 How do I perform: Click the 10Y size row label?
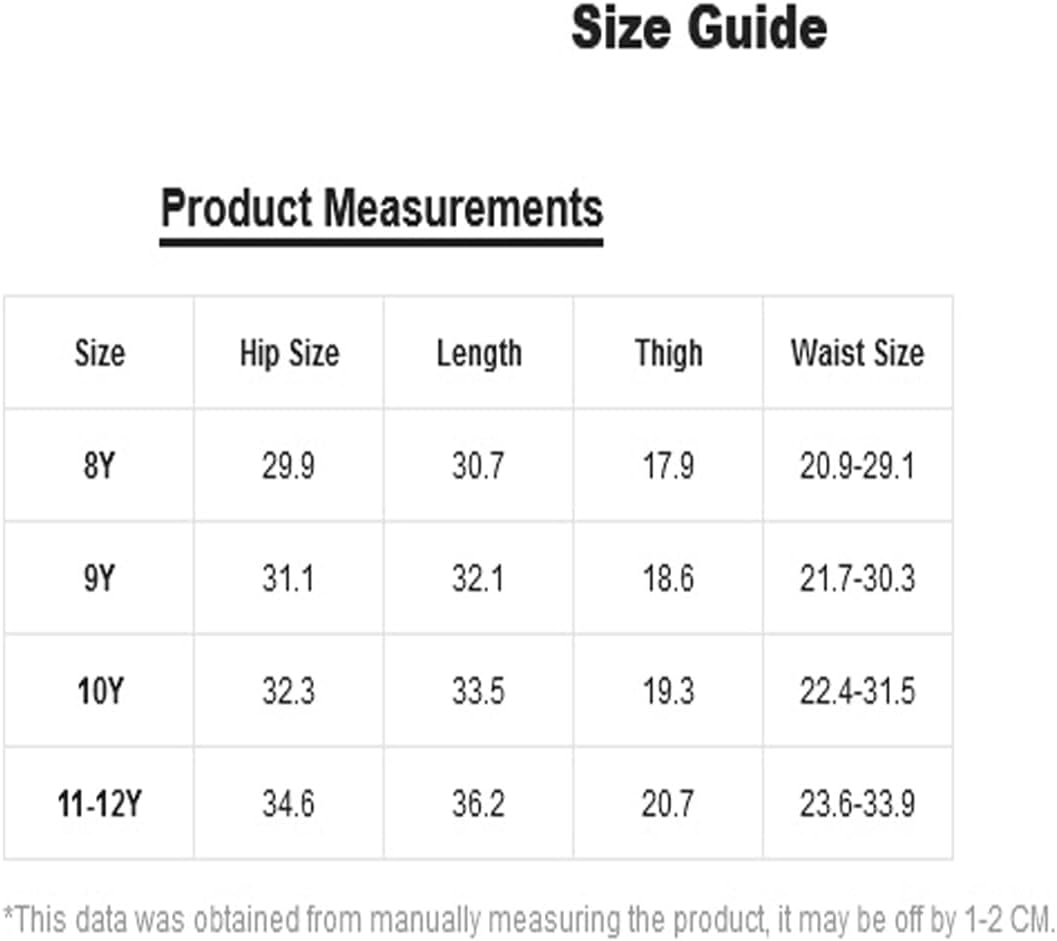click(100, 691)
